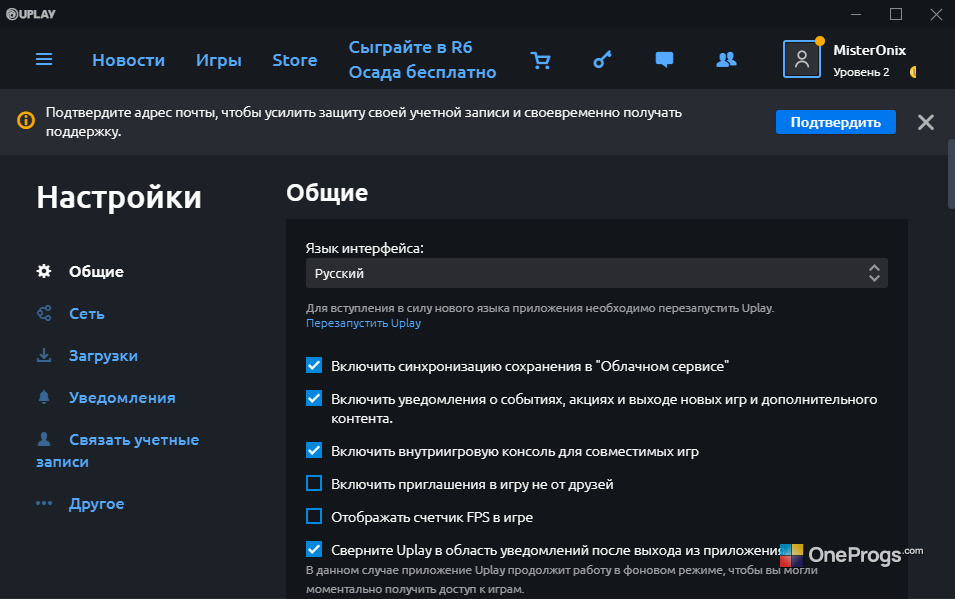This screenshot has width=955, height=599.
Task: Click the gear icon next to Общие
Action: click(44, 271)
